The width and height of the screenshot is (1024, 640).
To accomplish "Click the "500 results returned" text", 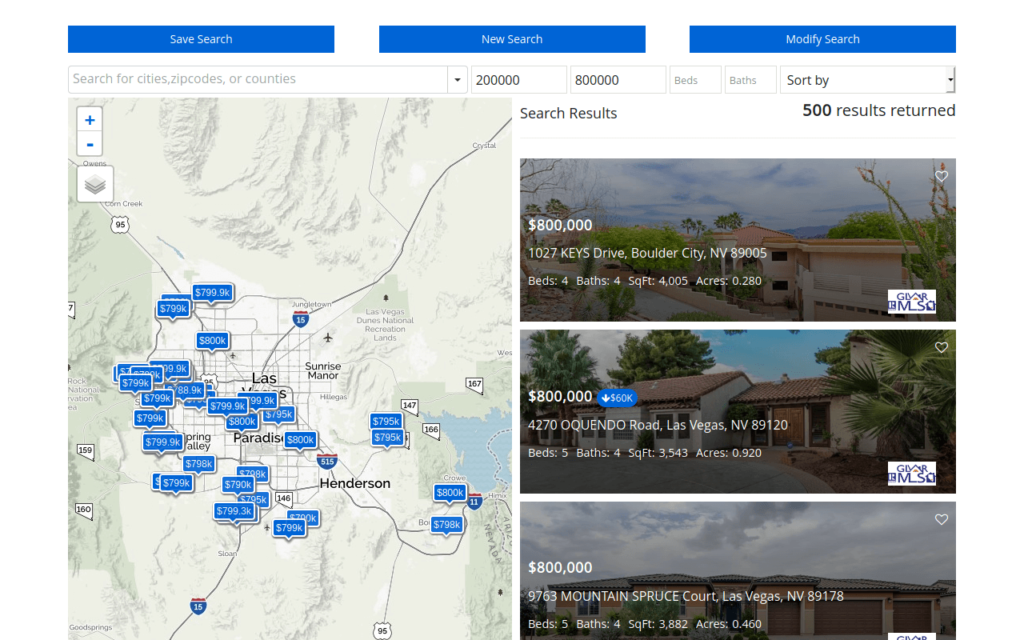I will pos(879,110).
